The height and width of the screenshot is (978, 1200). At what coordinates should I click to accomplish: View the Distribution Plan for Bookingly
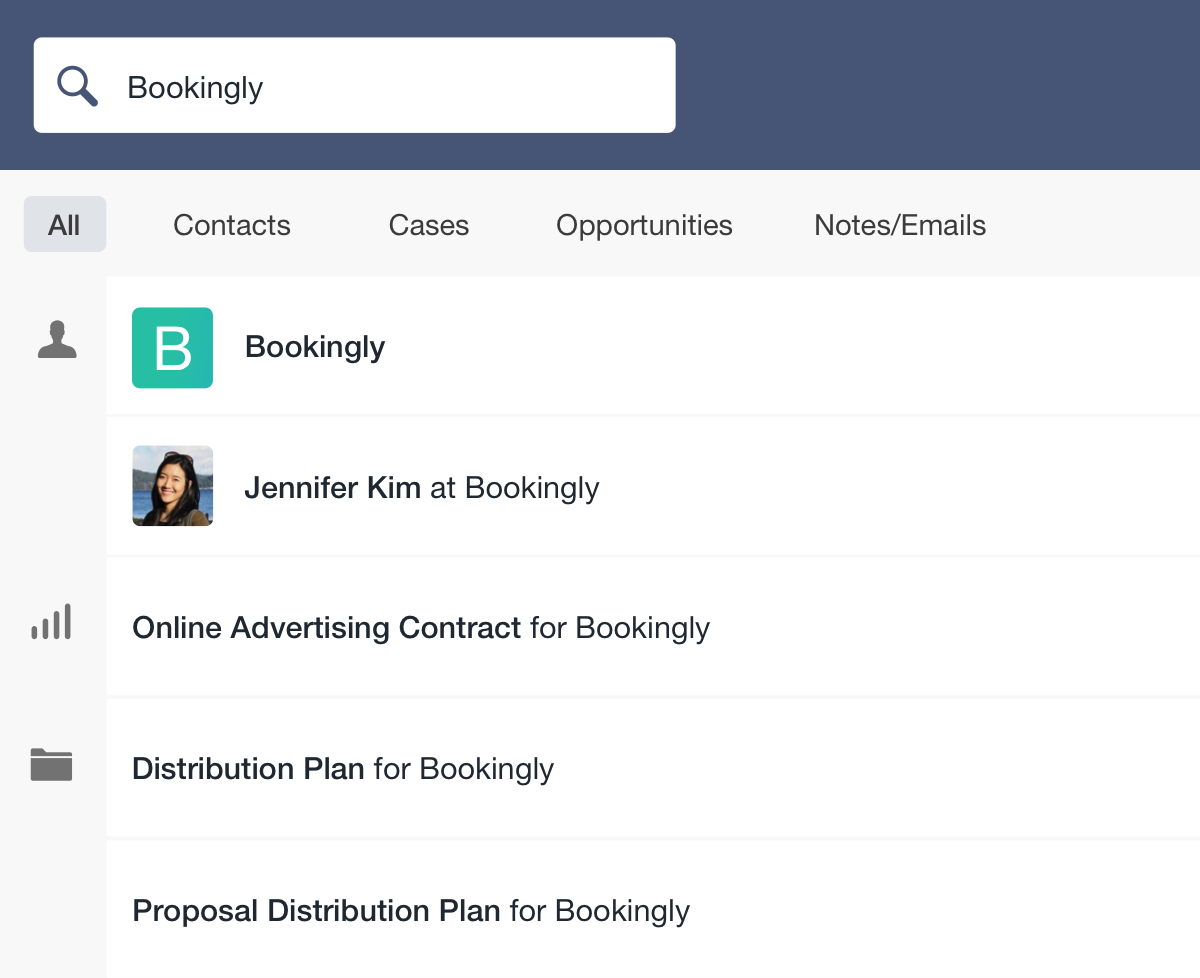tap(342, 769)
